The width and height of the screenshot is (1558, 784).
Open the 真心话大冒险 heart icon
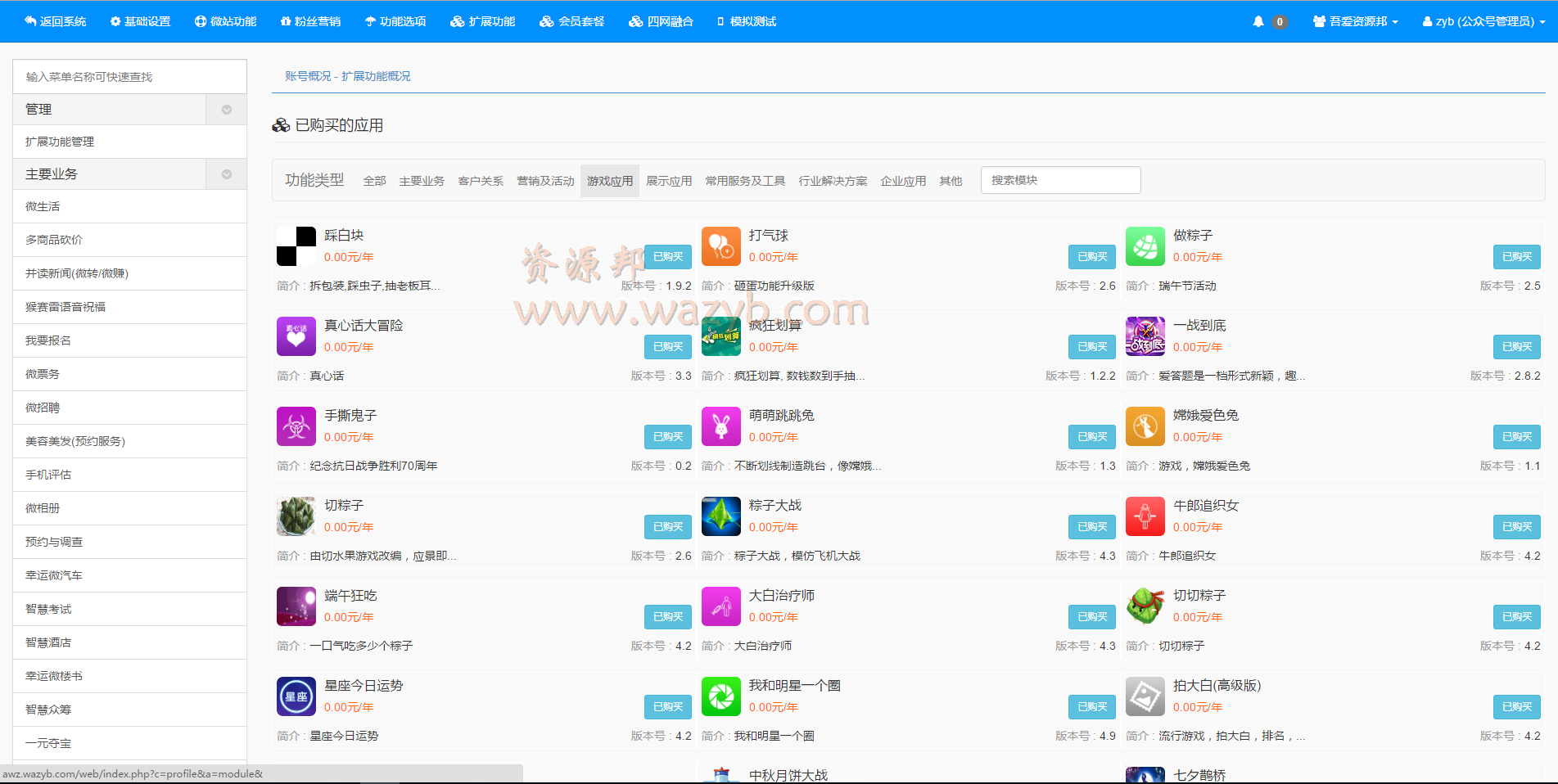[x=296, y=336]
